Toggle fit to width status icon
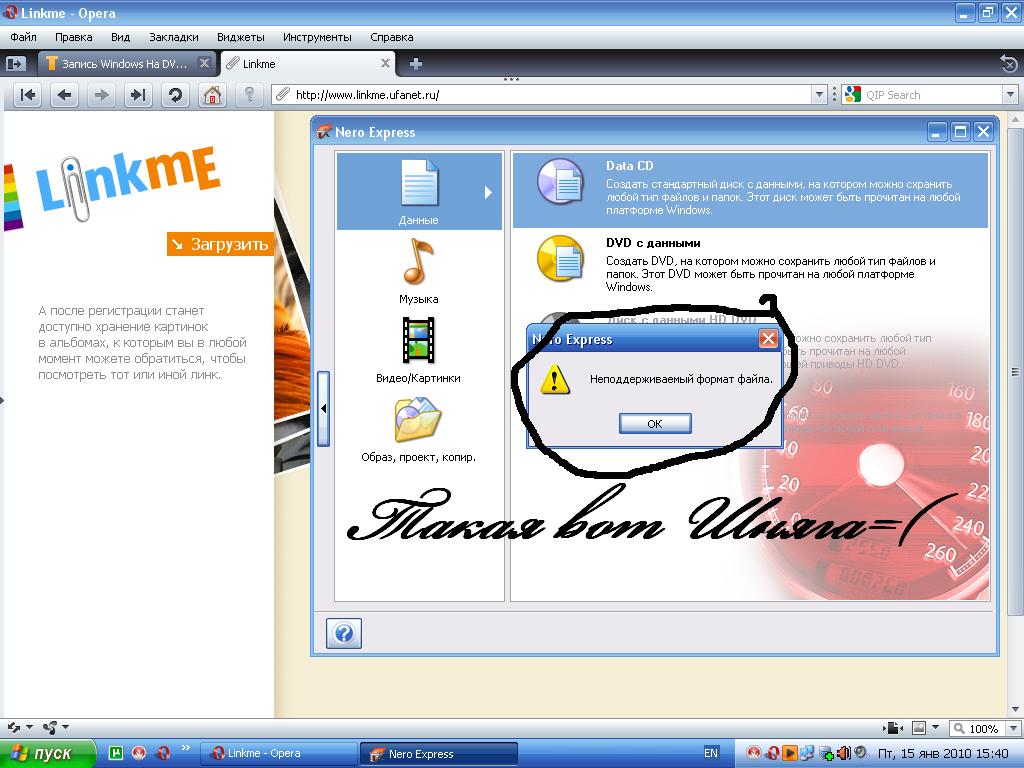Image resolution: width=1024 pixels, height=768 pixels. pos(893,728)
